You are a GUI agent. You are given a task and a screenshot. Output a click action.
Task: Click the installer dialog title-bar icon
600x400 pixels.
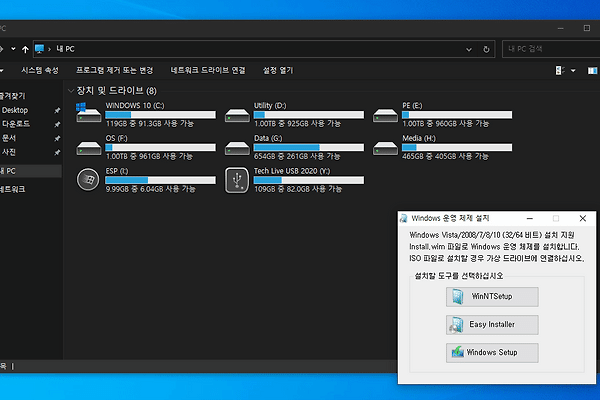pos(403,218)
